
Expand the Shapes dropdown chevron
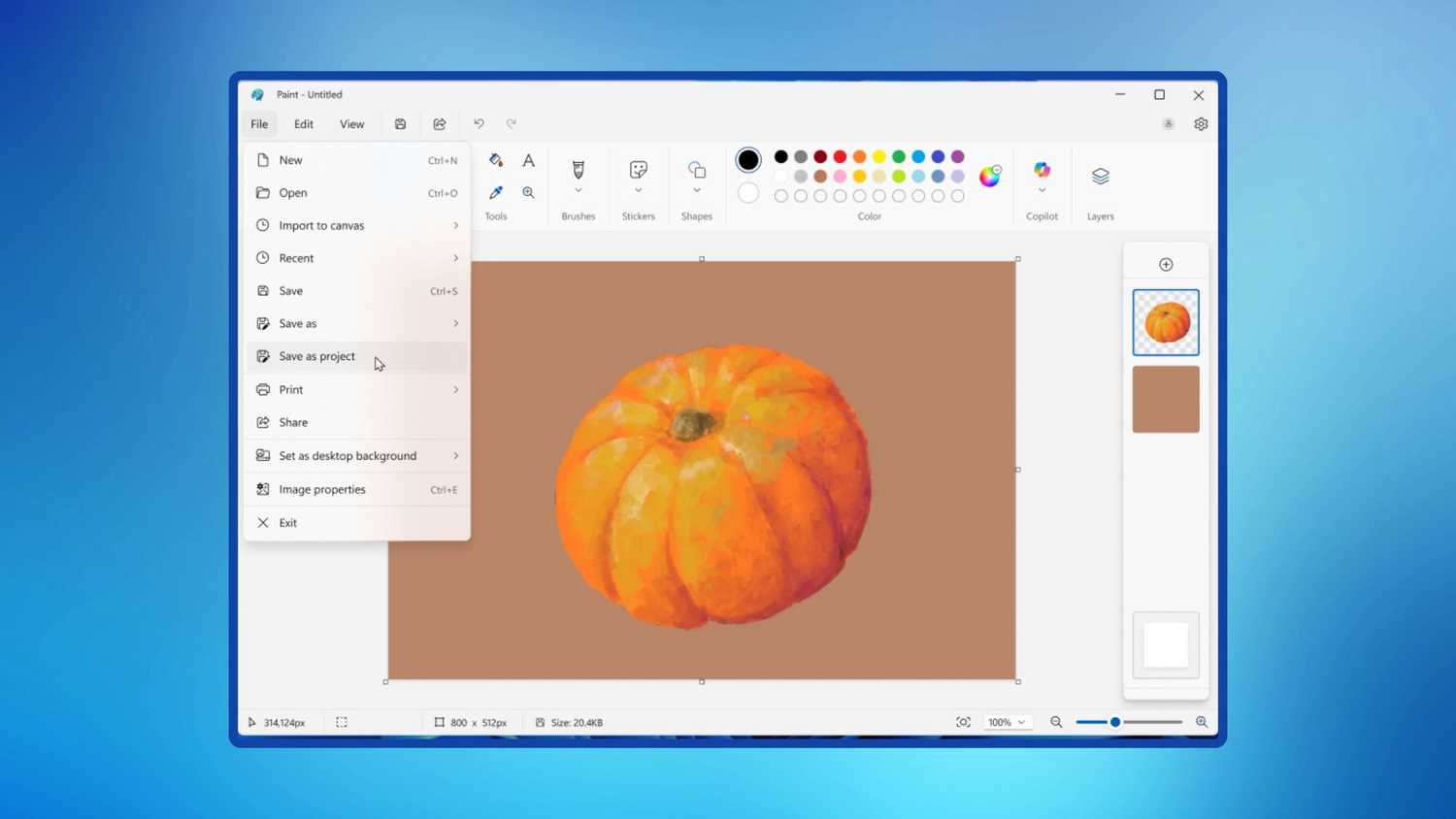click(697, 191)
